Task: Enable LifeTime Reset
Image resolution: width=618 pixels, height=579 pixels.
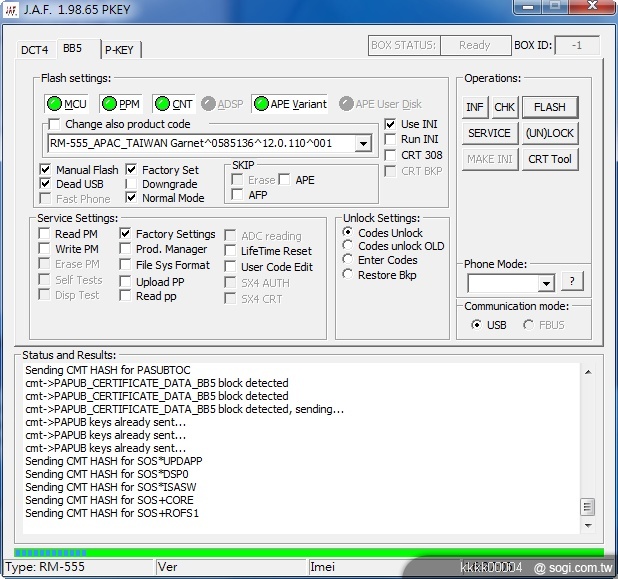Action: coord(230,251)
